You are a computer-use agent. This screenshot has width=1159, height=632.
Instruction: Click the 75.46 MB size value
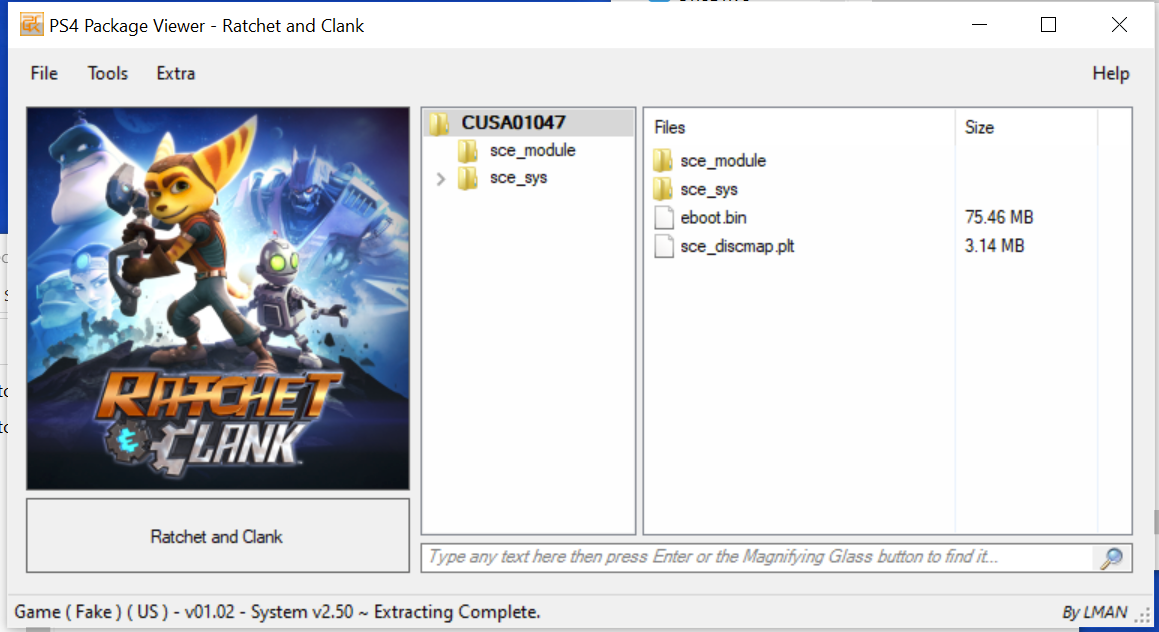[x=999, y=217]
